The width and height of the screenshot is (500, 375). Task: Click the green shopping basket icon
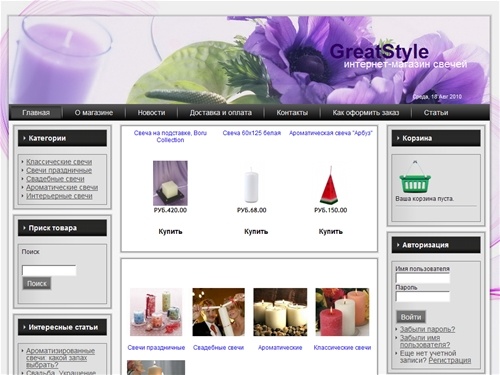tap(415, 177)
